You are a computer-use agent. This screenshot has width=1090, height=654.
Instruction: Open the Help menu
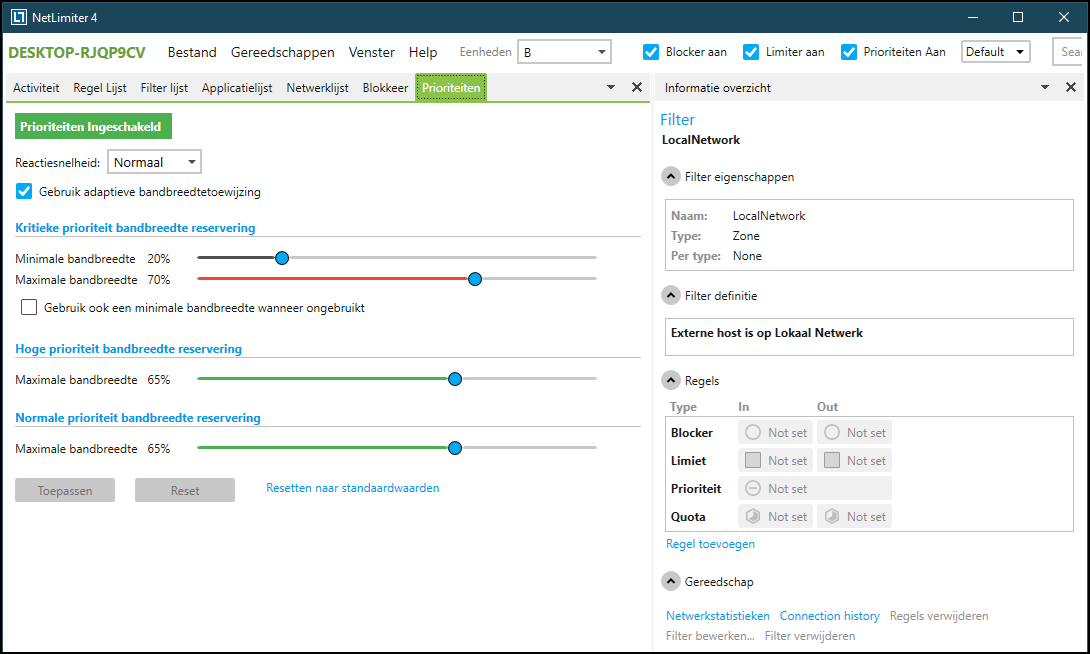tap(423, 52)
